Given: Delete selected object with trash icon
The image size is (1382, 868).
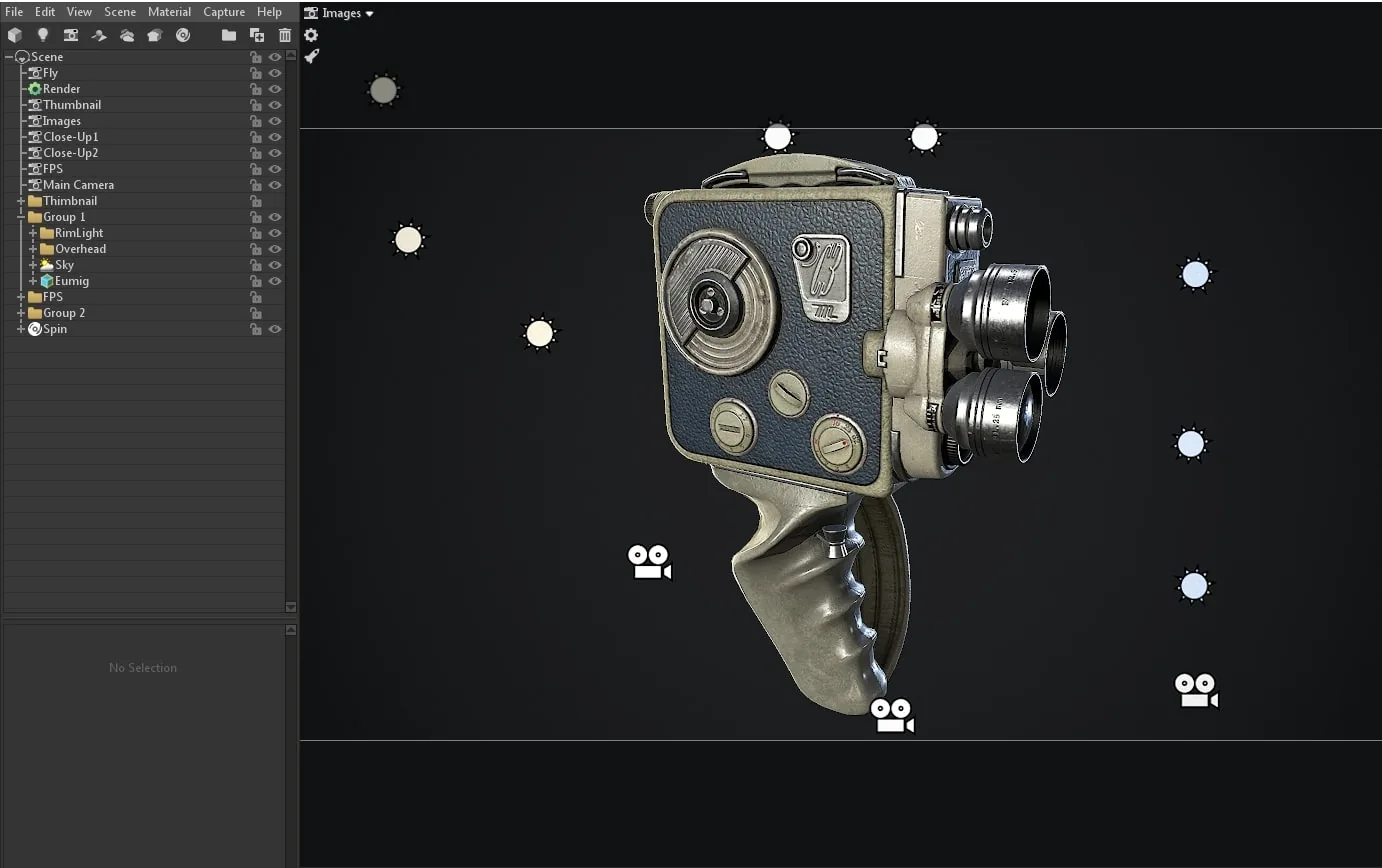Looking at the screenshot, I should [x=285, y=35].
